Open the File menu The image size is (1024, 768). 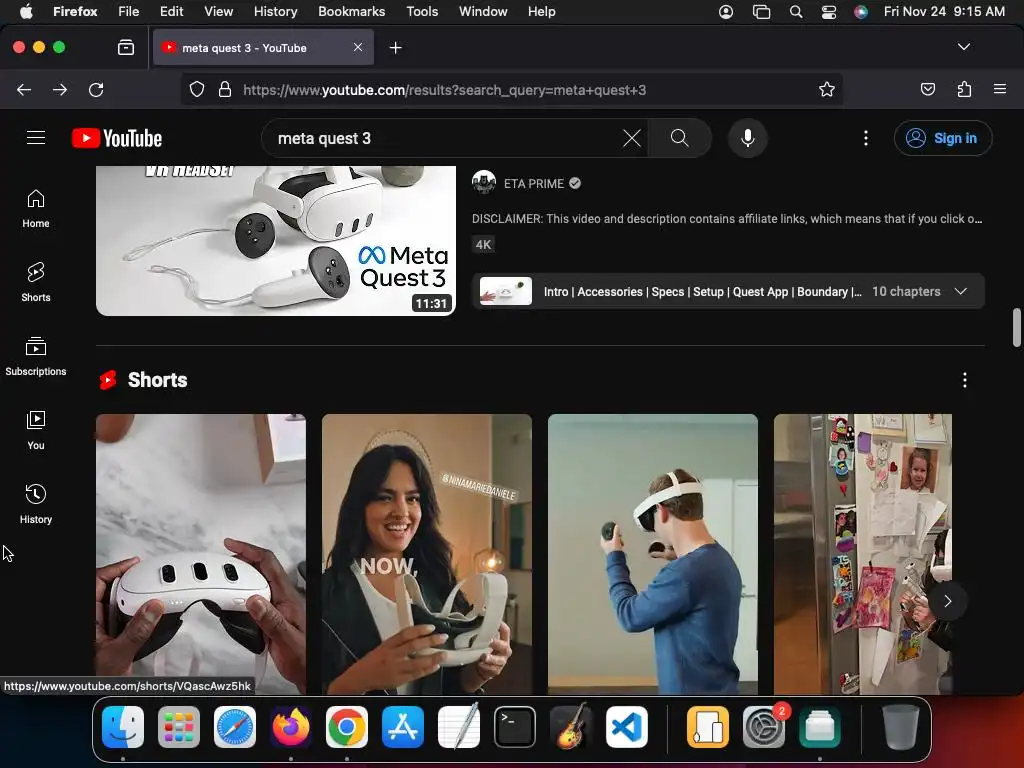click(x=129, y=11)
